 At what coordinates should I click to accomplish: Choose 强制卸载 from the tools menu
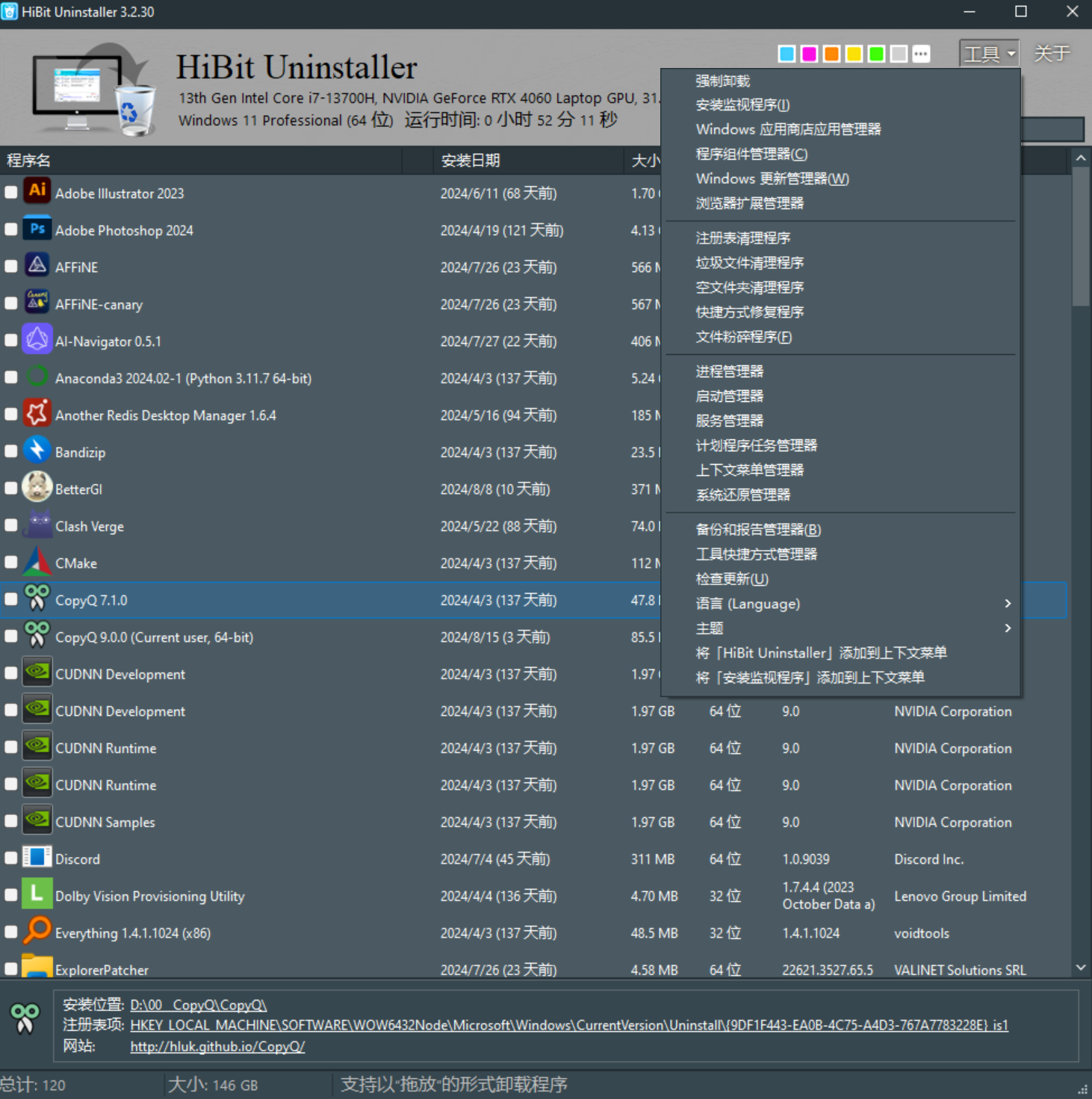pos(840,81)
